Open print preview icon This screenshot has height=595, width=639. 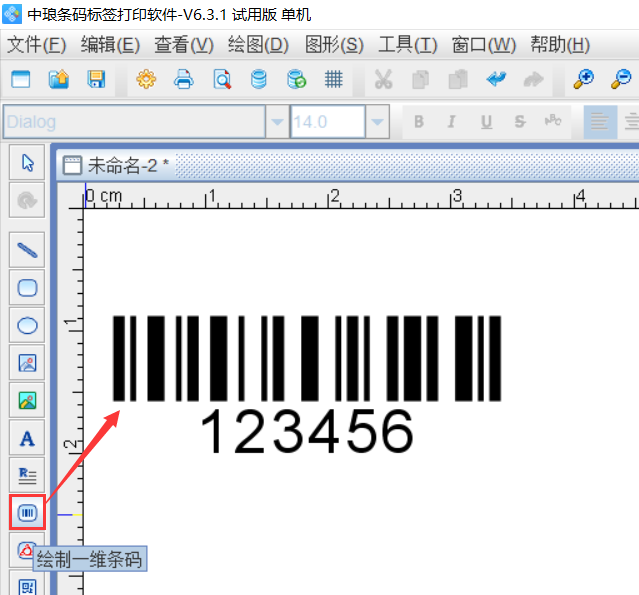click(222, 79)
